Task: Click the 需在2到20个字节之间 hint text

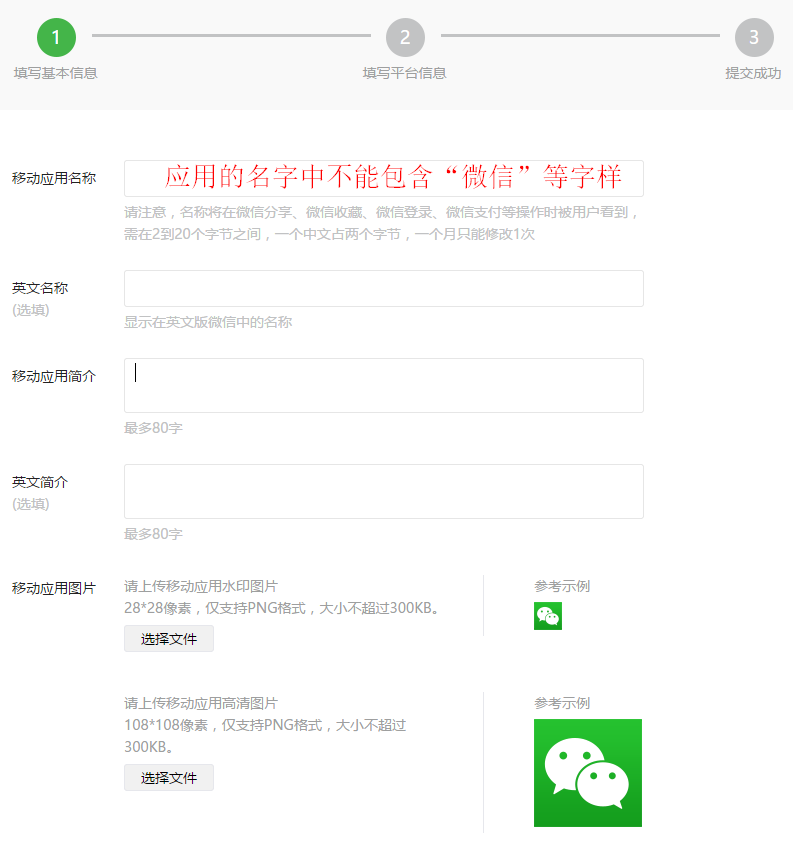Action: click(x=329, y=234)
